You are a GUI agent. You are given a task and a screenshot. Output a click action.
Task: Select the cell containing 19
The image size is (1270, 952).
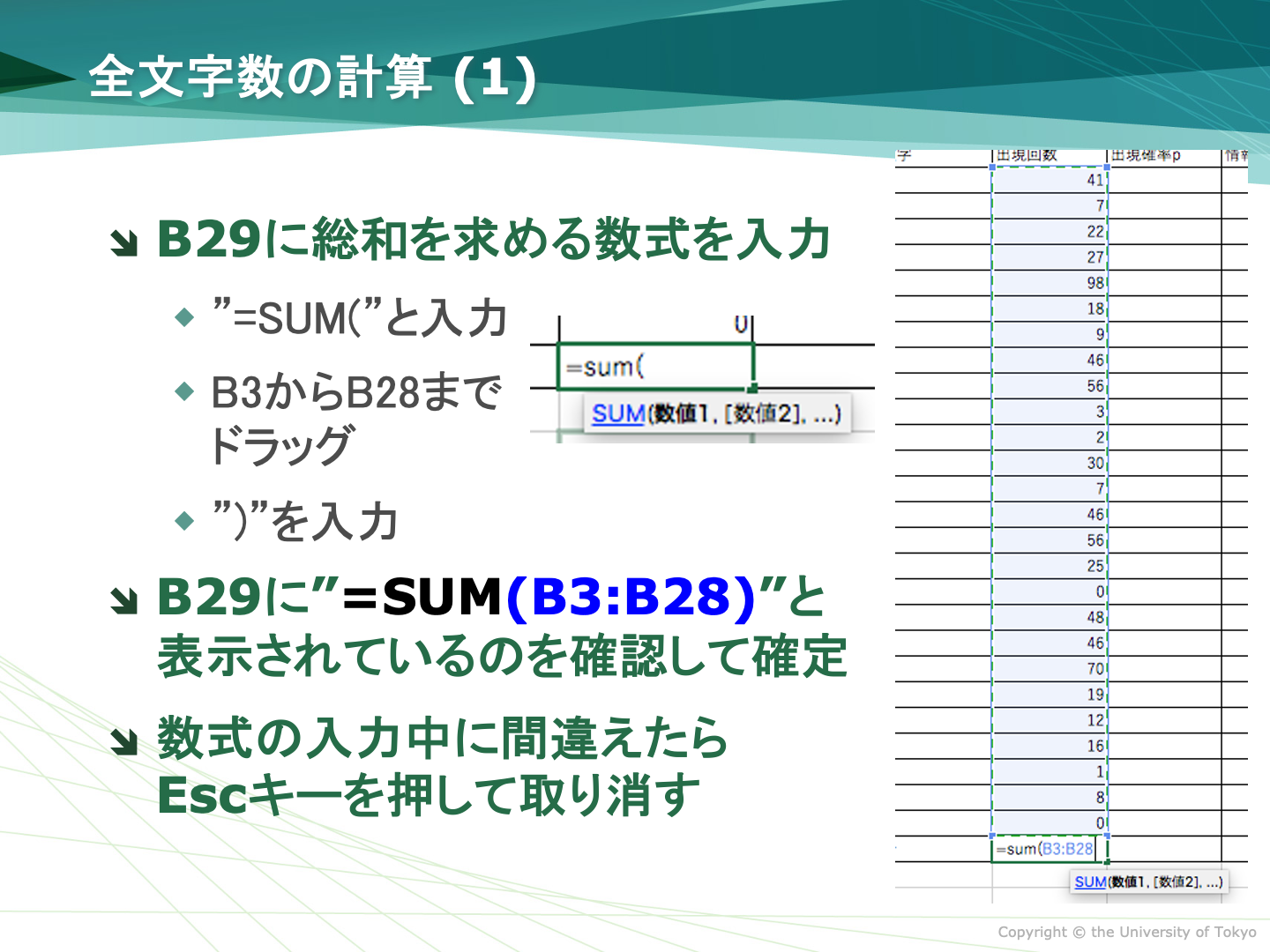point(1050,695)
